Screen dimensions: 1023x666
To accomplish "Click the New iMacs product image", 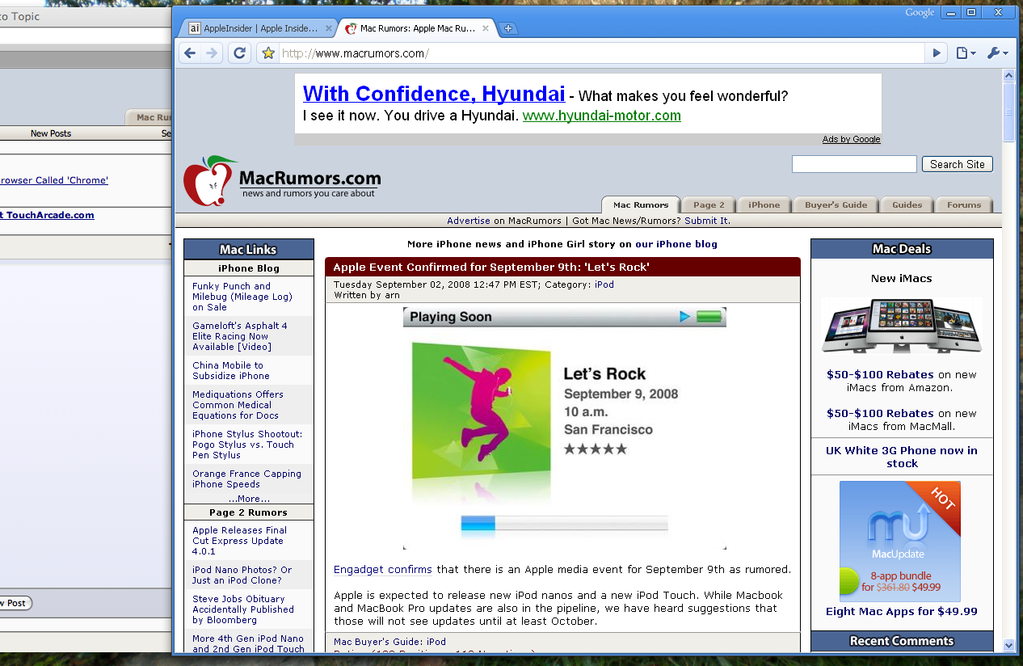I will [902, 325].
